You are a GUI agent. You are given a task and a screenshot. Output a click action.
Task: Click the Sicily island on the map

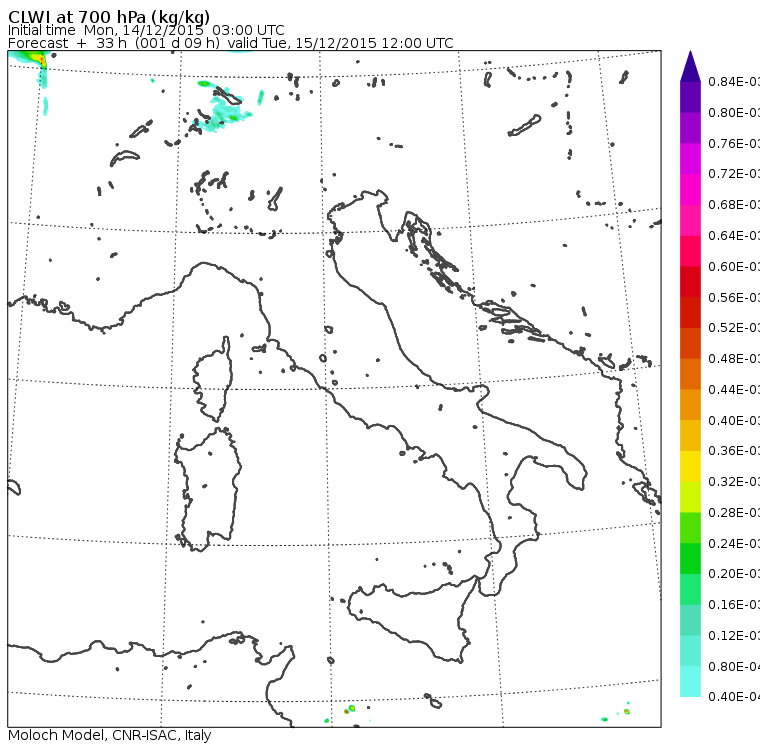pyautogui.click(x=412, y=618)
